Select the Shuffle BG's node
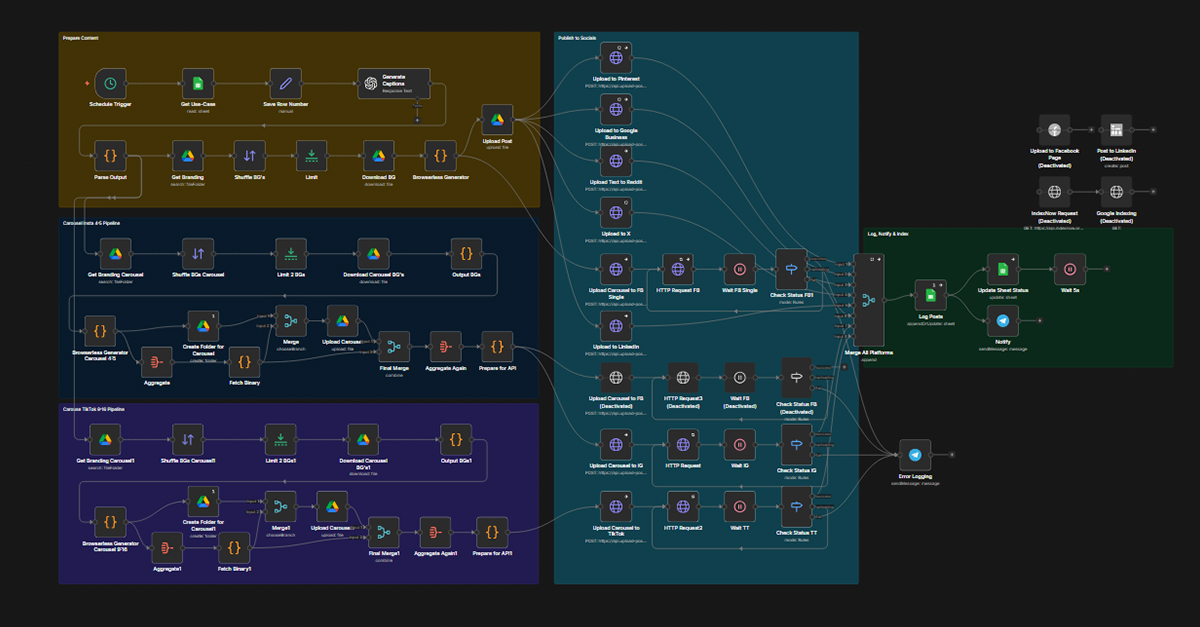The image size is (1200, 627). (250, 155)
